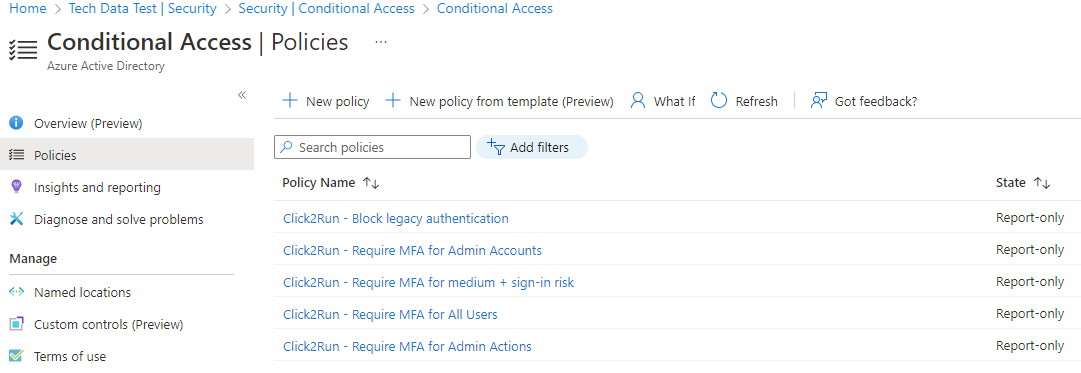Viewport: 1081px width, 373px height.
Task: Focus the Search policies field
Action: click(x=372, y=147)
